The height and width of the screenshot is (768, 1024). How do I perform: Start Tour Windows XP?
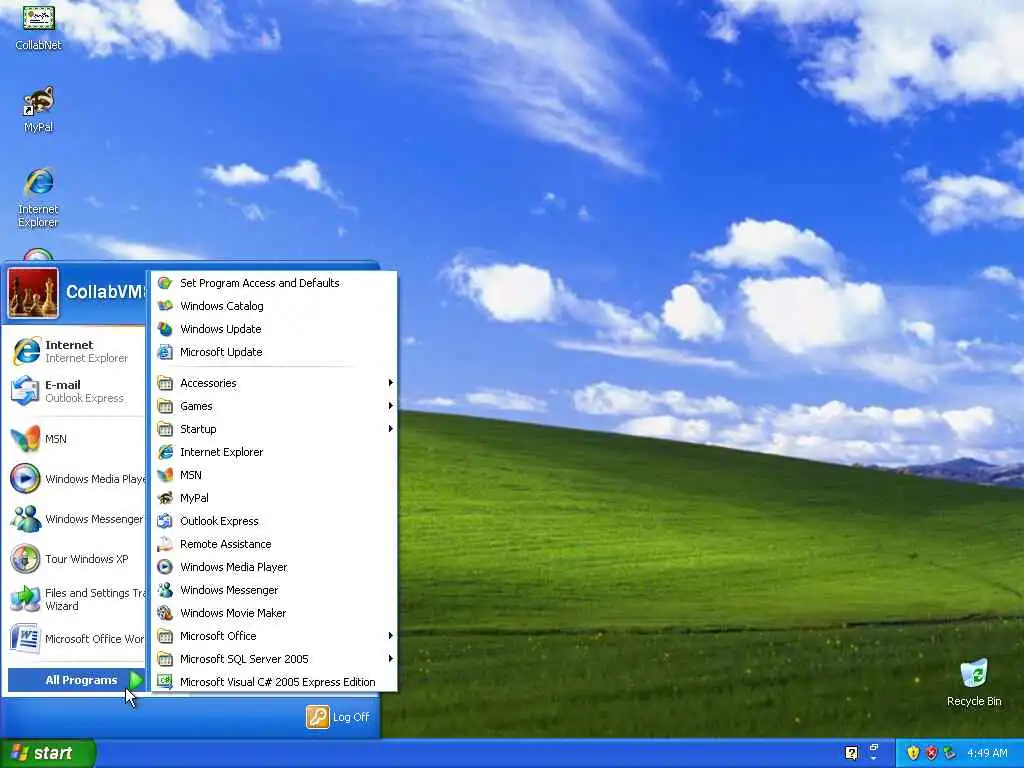coord(75,559)
